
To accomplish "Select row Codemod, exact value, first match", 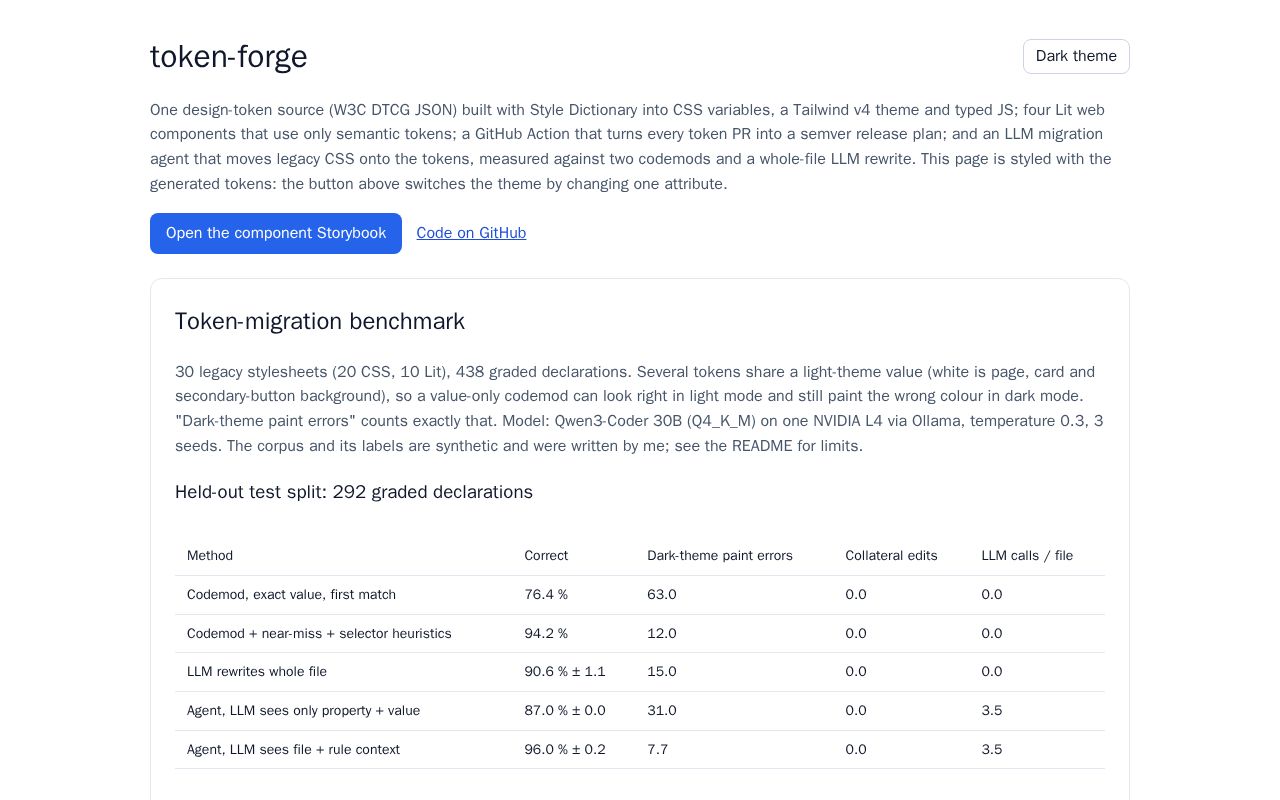I will coord(640,595).
